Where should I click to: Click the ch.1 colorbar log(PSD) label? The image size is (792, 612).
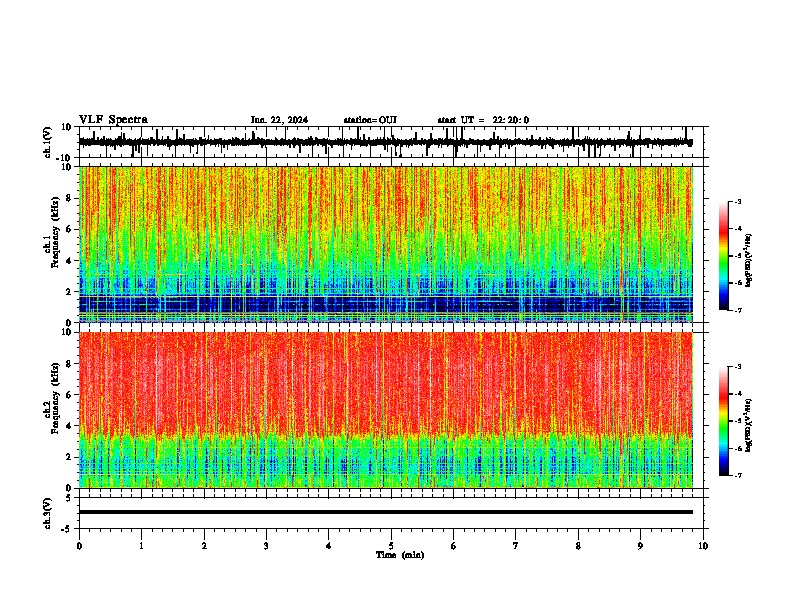click(749, 261)
